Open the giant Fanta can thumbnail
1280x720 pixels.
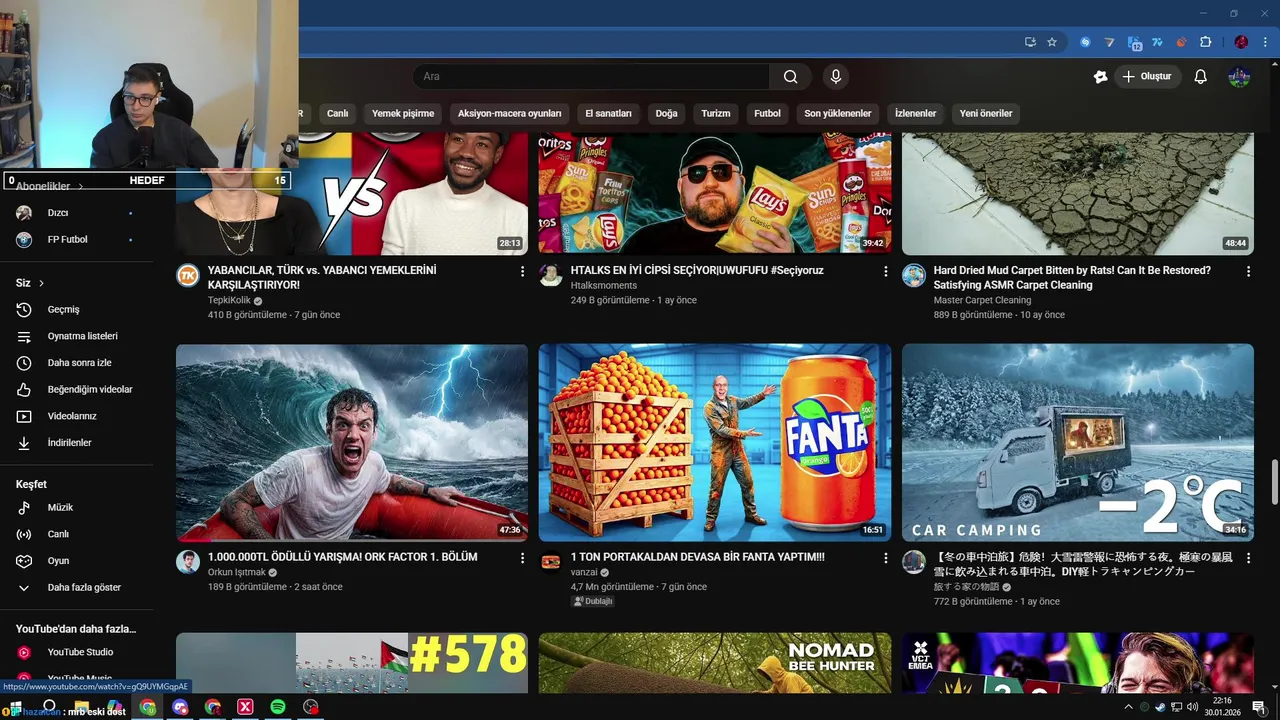(715, 443)
